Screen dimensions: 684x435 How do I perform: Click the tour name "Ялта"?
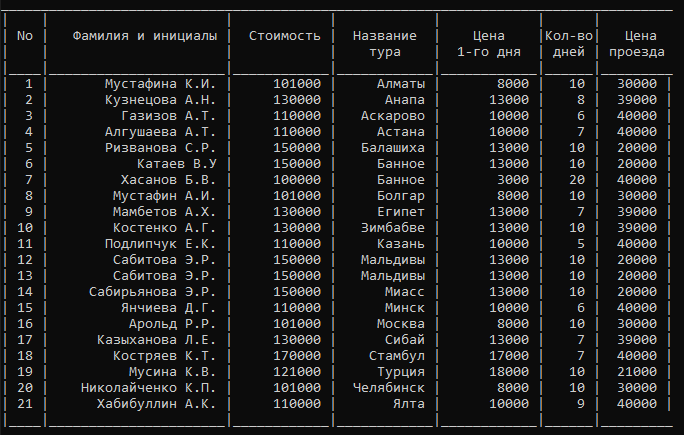point(409,404)
